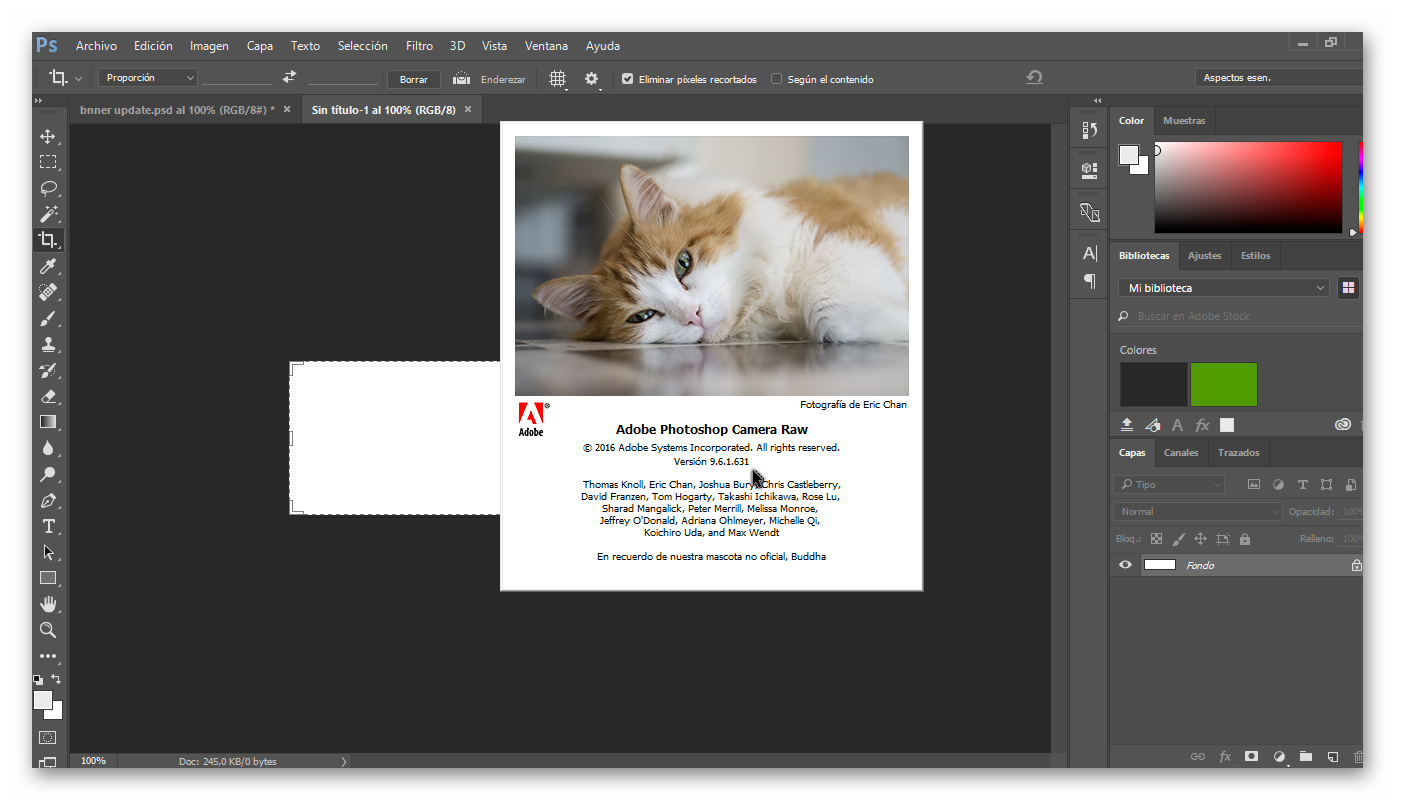Open the Proporción ratio dropdown
The image size is (1426, 805).
tap(148, 78)
